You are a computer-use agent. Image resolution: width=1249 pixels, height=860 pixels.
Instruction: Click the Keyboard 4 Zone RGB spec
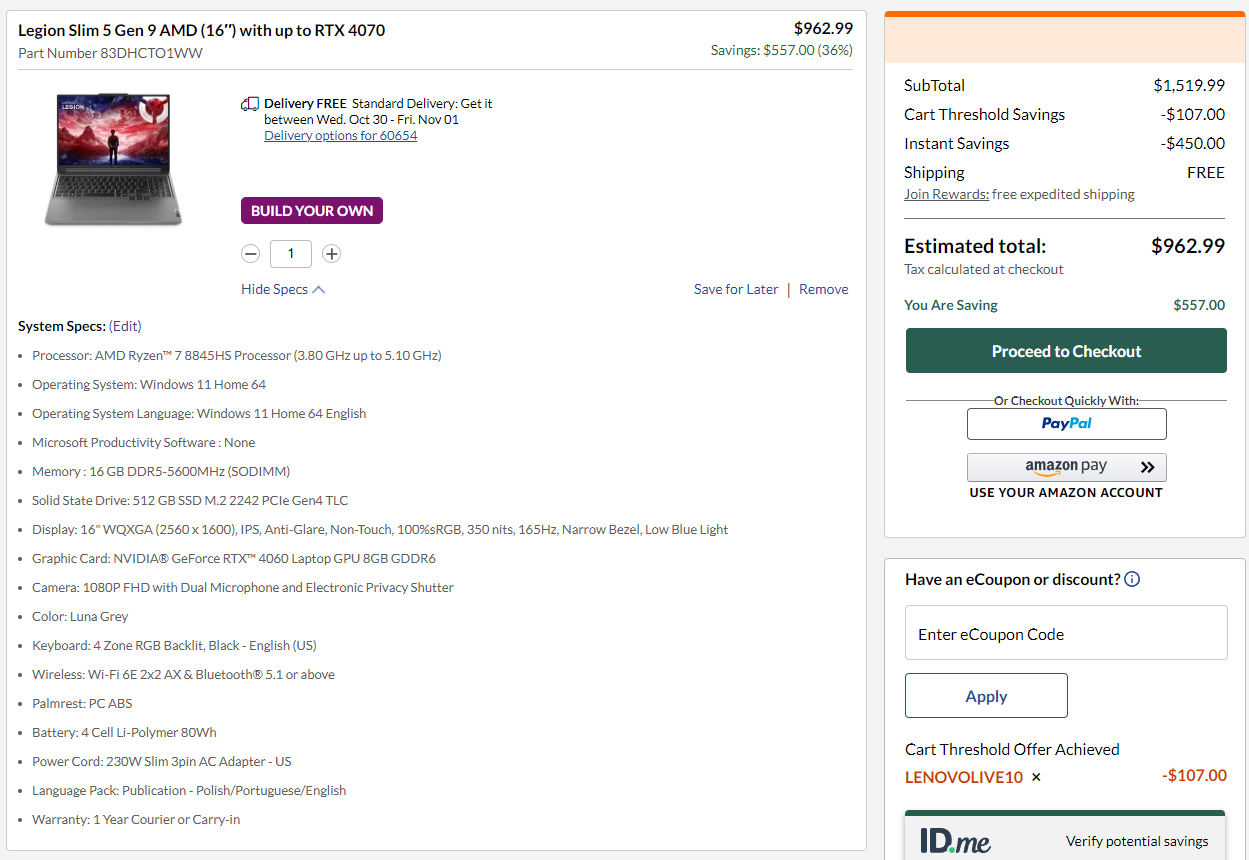coord(174,645)
